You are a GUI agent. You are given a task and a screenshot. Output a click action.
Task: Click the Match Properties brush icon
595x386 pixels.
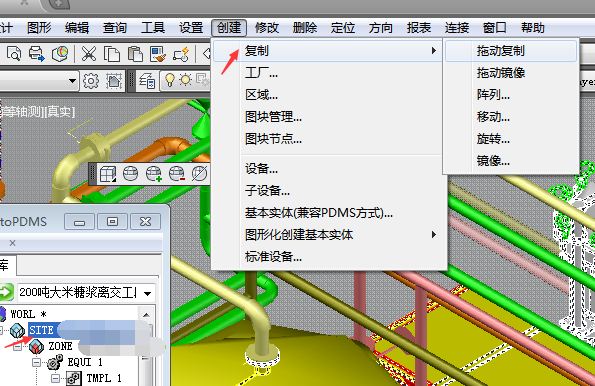pyautogui.click(x=158, y=54)
